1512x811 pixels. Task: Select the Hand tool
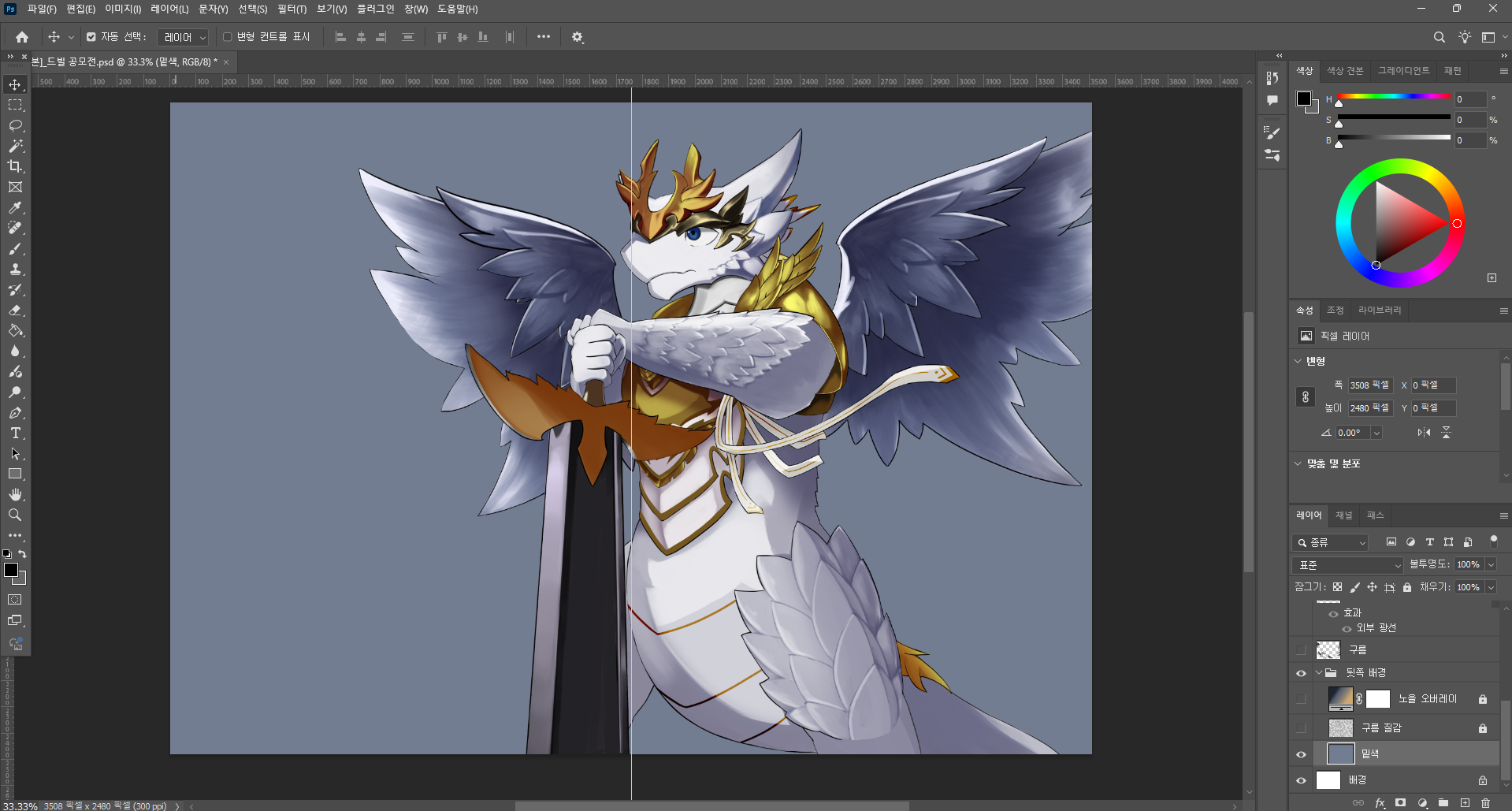(15, 494)
